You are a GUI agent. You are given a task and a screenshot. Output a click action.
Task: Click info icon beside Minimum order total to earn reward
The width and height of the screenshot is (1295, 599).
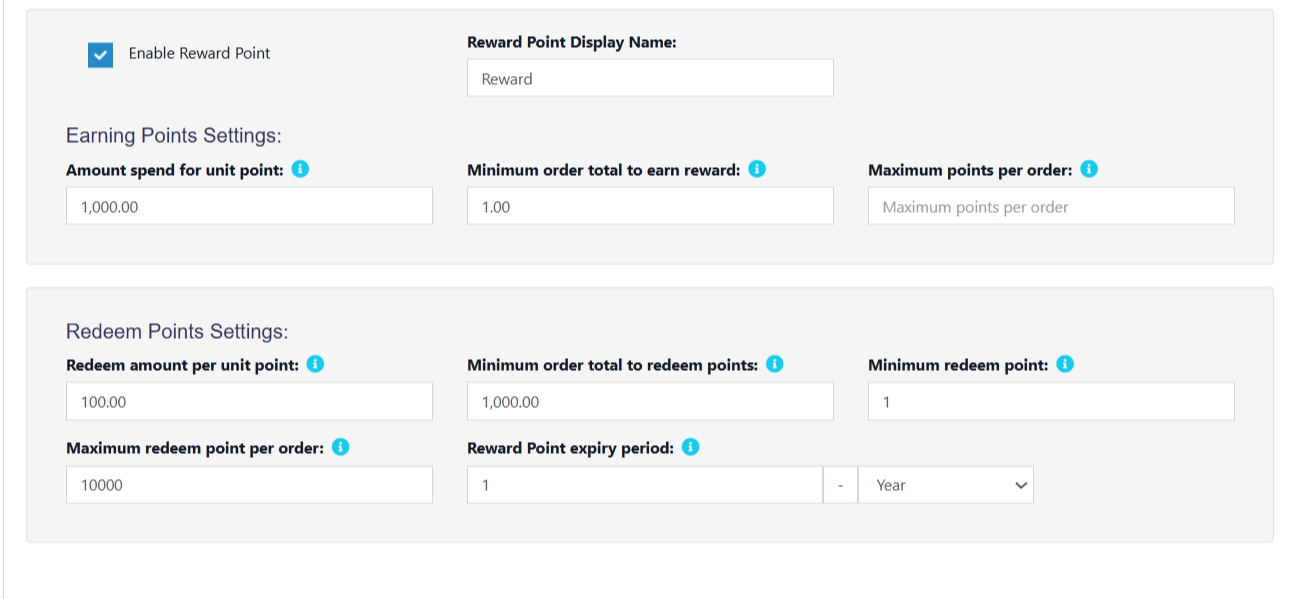coord(757,169)
